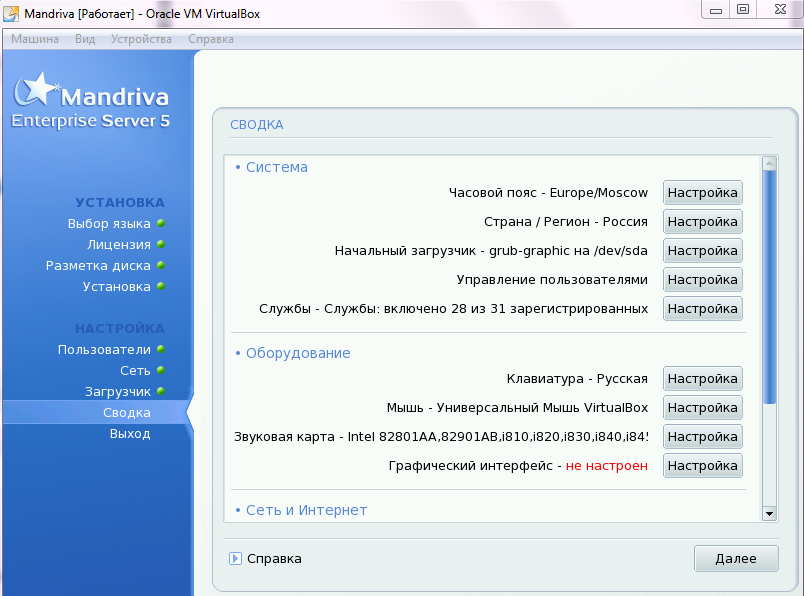
Task: Click green dot next to Сеть
Action: (161, 370)
